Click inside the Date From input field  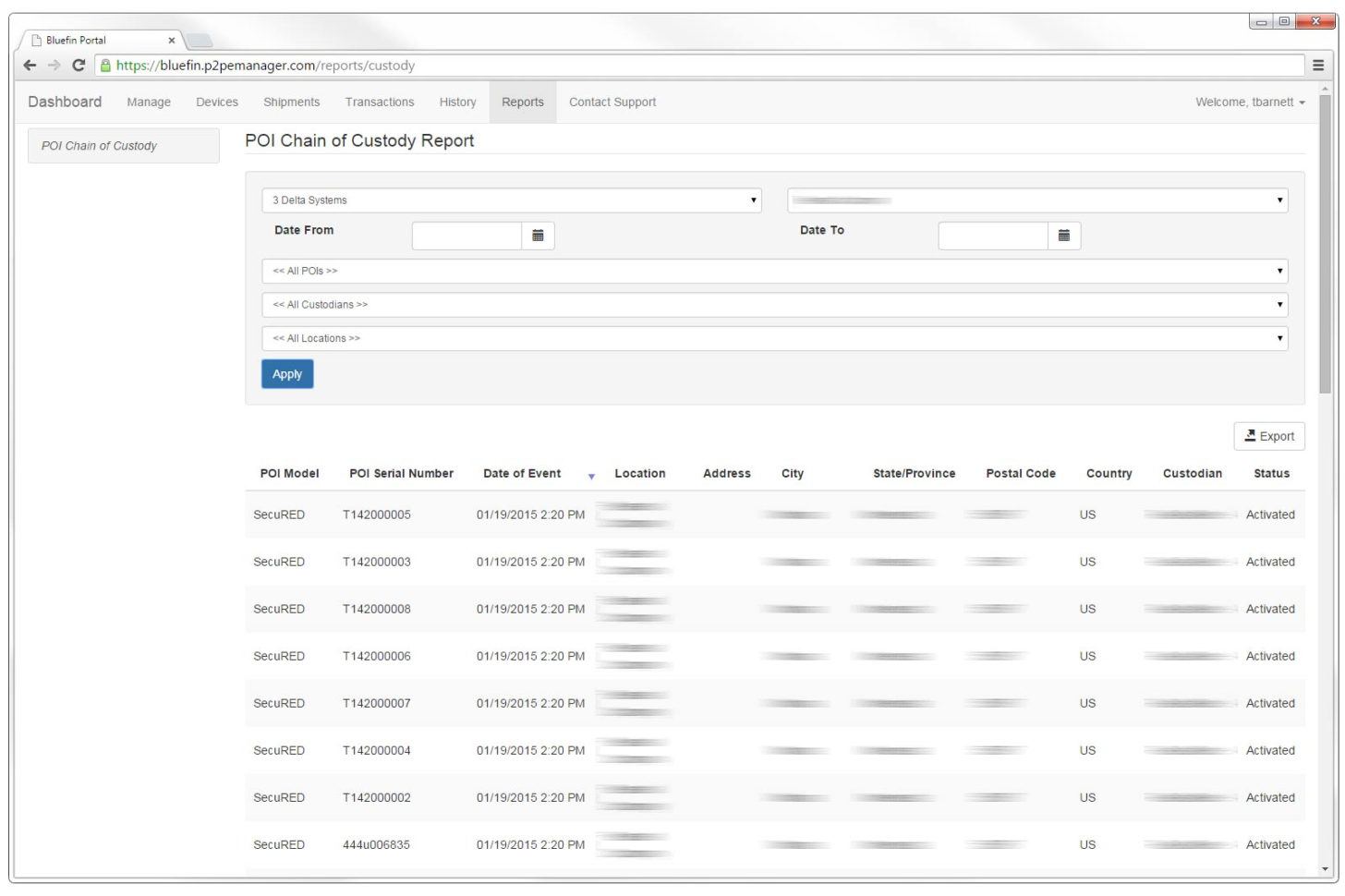tap(467, 236)
